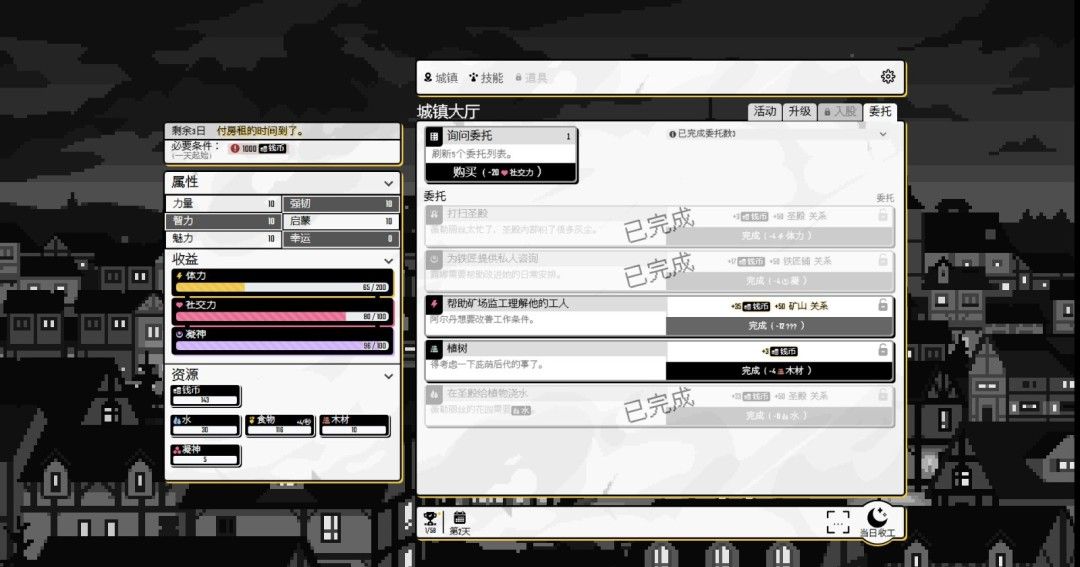Image resolution: width=1080 pixels, height=567 pixels.
Task: Click the 凝神 resource box
Action: 205,455
